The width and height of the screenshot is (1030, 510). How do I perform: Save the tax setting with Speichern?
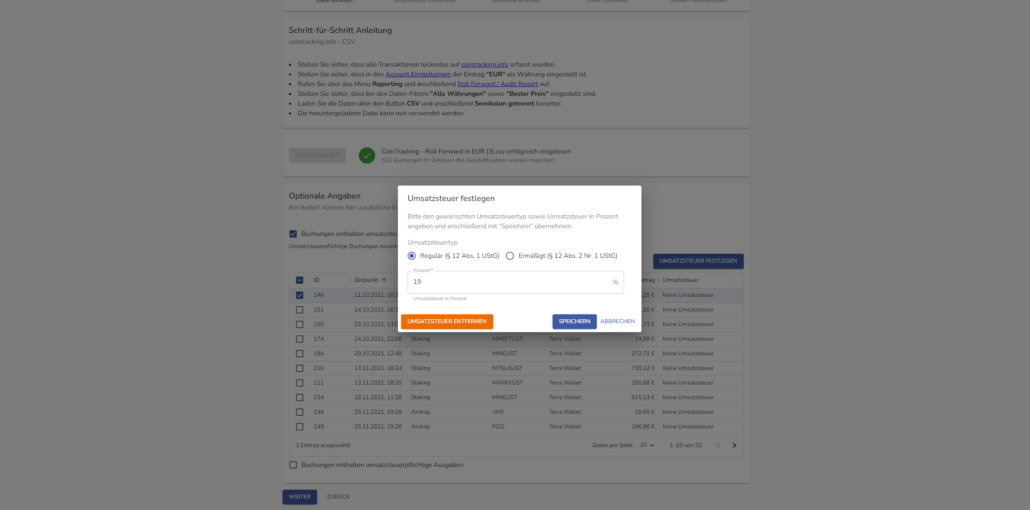[574, 321]
